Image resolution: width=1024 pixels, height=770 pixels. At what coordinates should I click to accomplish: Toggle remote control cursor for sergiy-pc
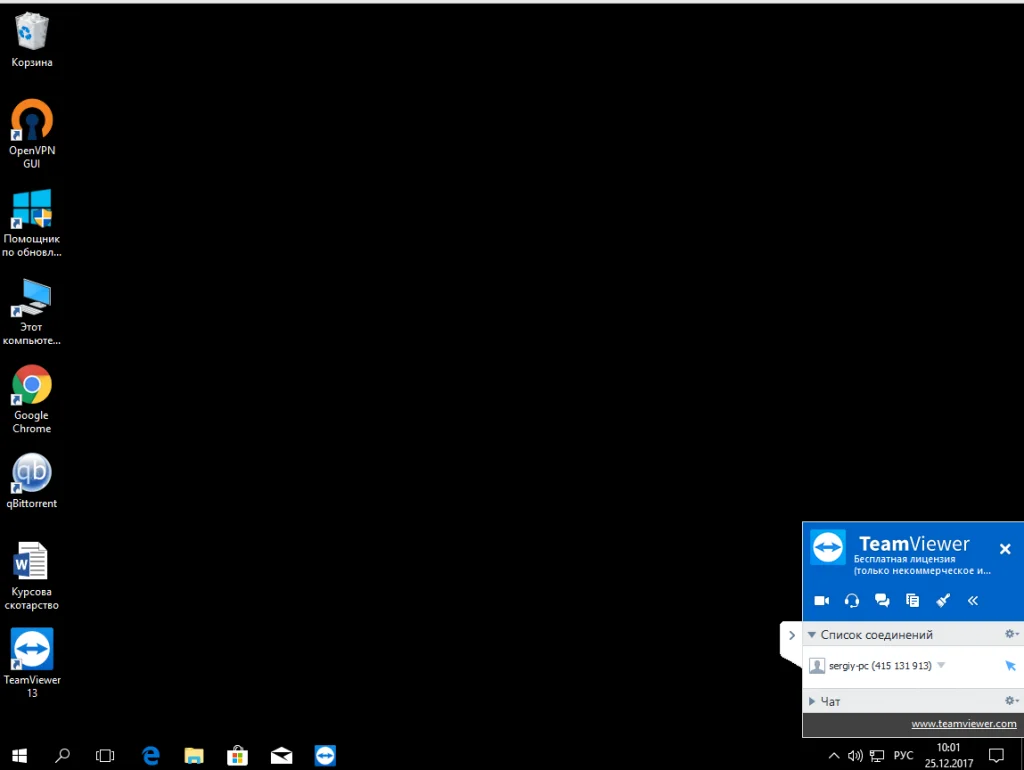coord(1010,666)
